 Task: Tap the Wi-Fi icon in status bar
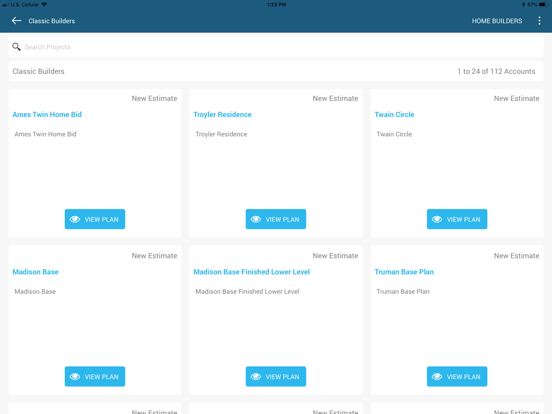pos(44,5)
